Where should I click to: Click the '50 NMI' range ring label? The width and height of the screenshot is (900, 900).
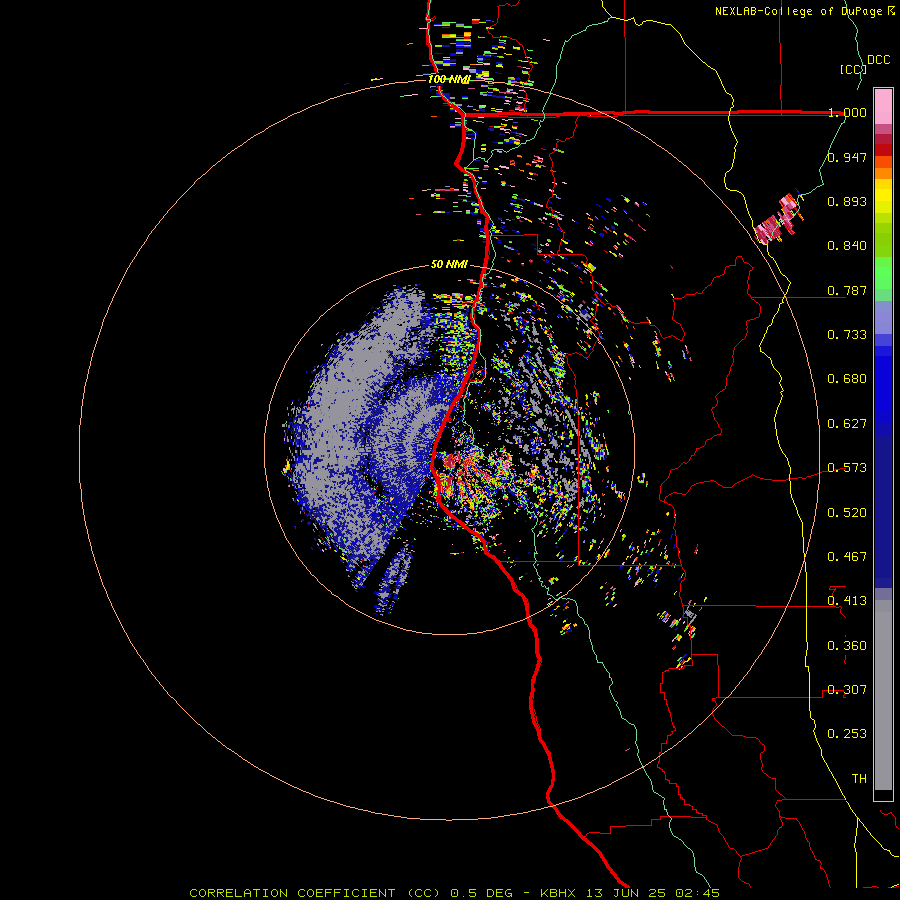[449, 264]
